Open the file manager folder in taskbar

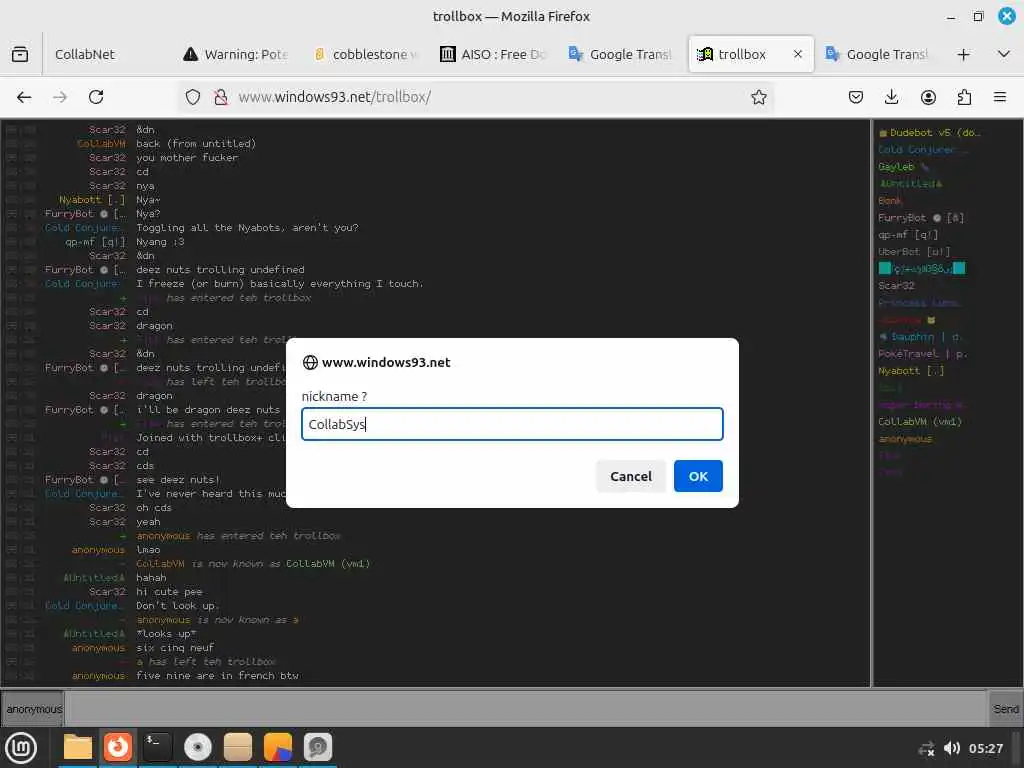click(x=78, y=747)
